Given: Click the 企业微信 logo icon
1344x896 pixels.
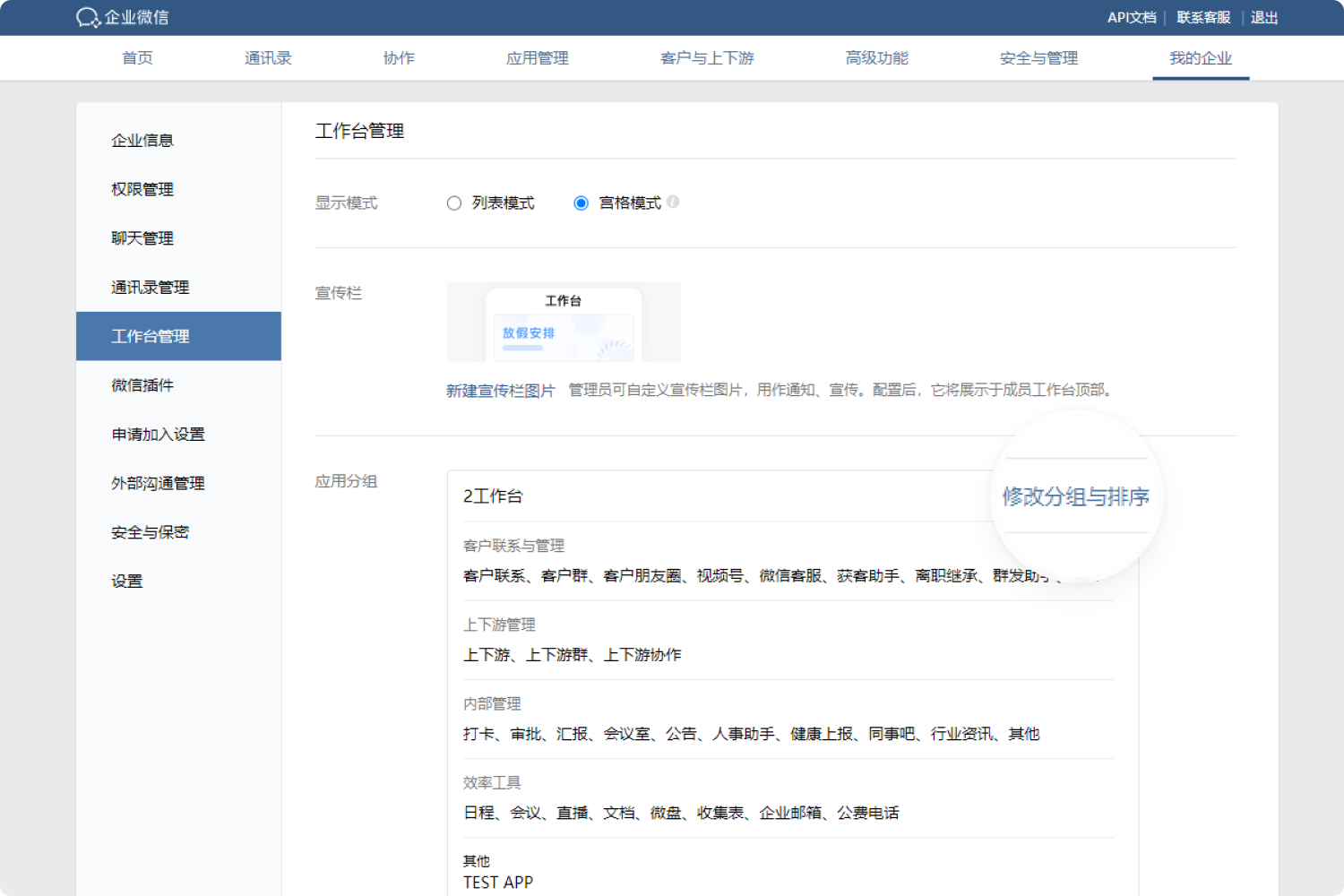Looking at the screenshot, I should tap(87, 17).
